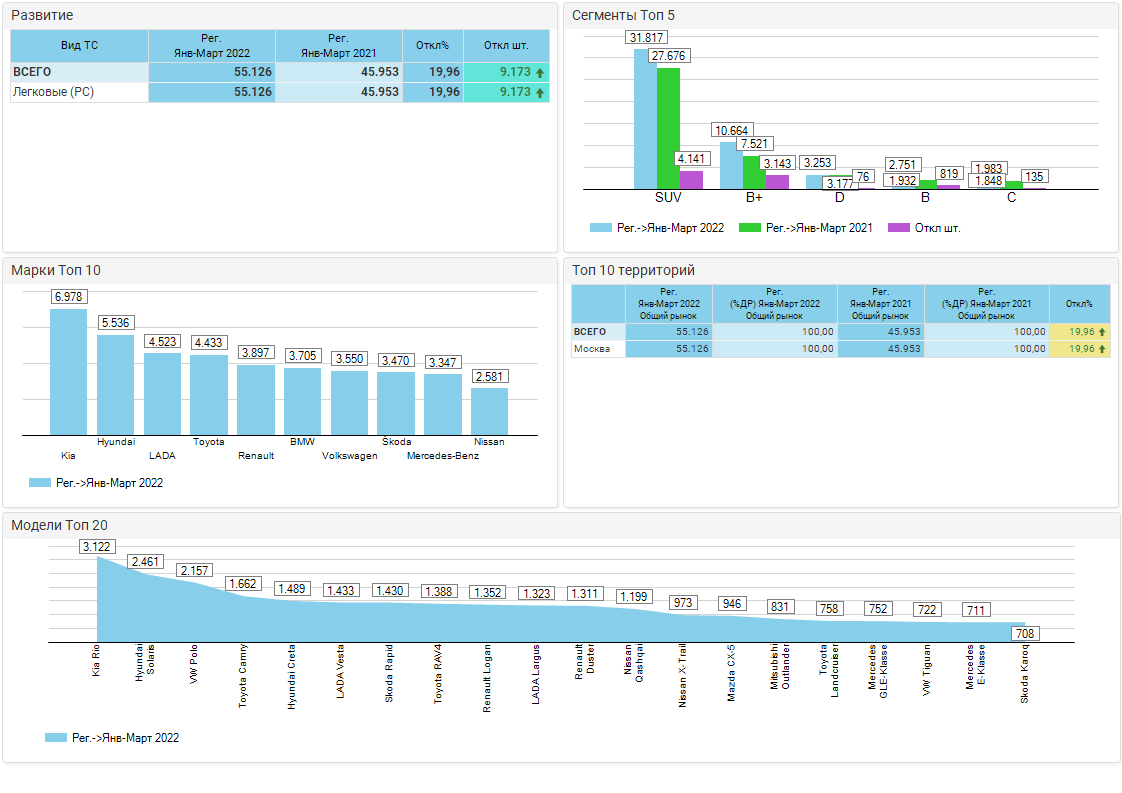Click the Вид ТС column header
1122x793 pixels.
point(79,46)
